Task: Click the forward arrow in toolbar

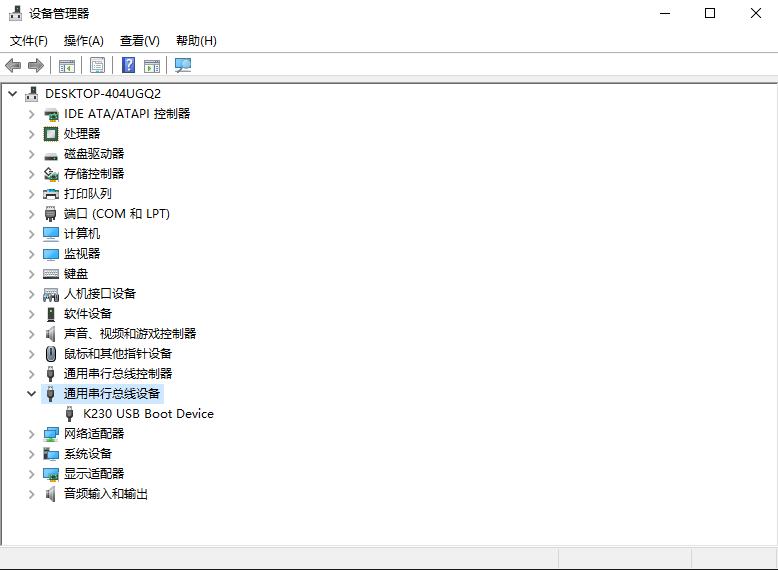Action: point(36,66)
